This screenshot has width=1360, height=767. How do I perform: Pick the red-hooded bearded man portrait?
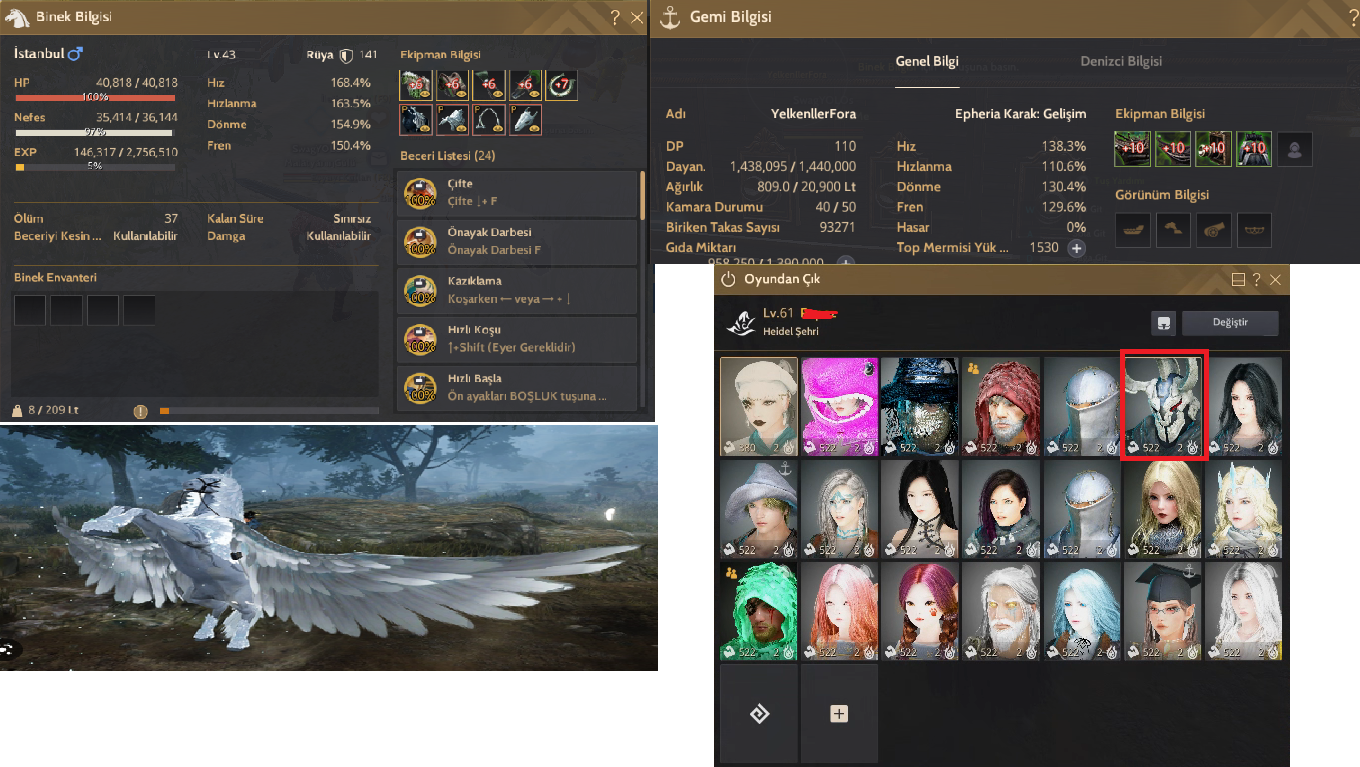1001,407
